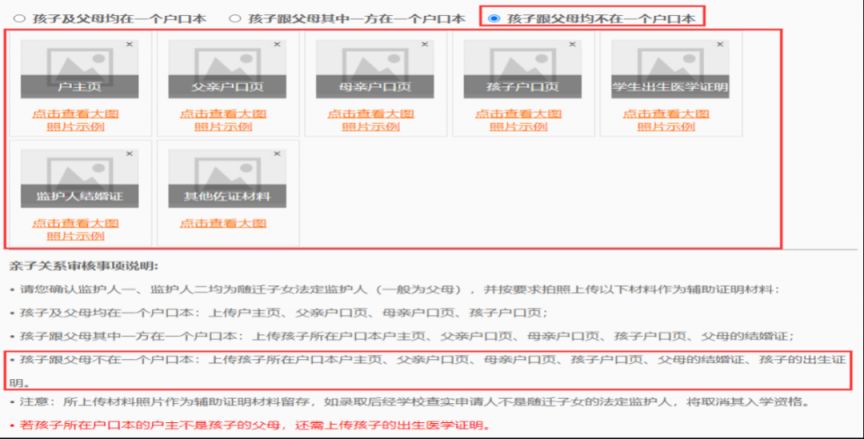Click 点击查看大图 under 其他佐证材料
Viewport: 864px width, 439px height.
[x=223, y=224]
